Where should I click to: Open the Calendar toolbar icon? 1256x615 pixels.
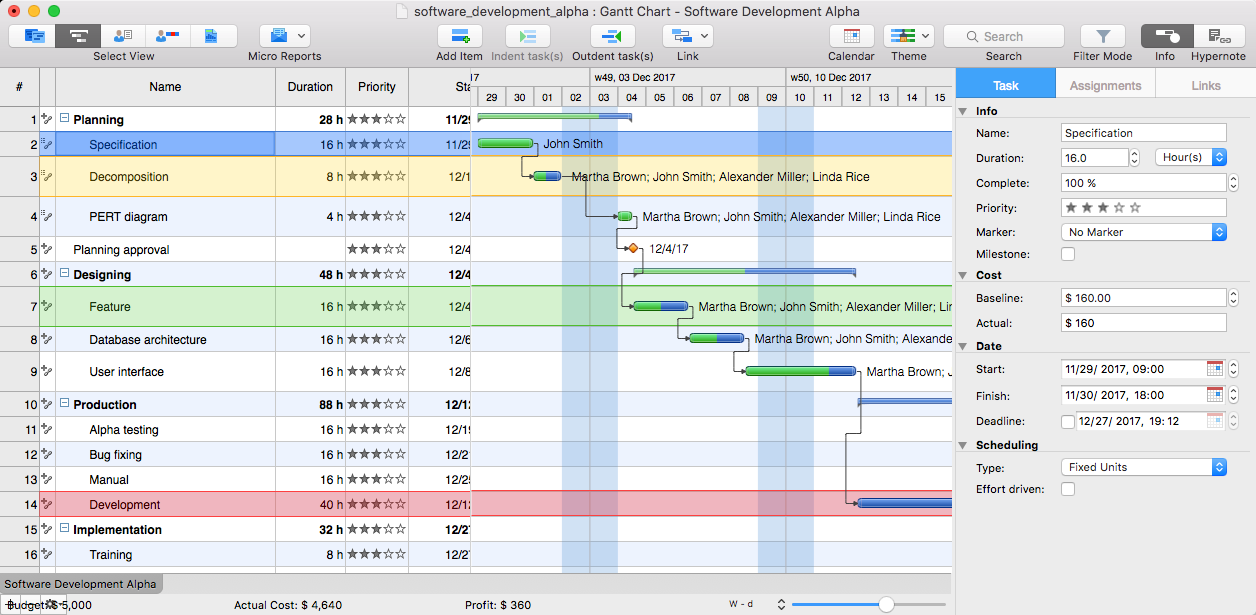coord(851,36)
